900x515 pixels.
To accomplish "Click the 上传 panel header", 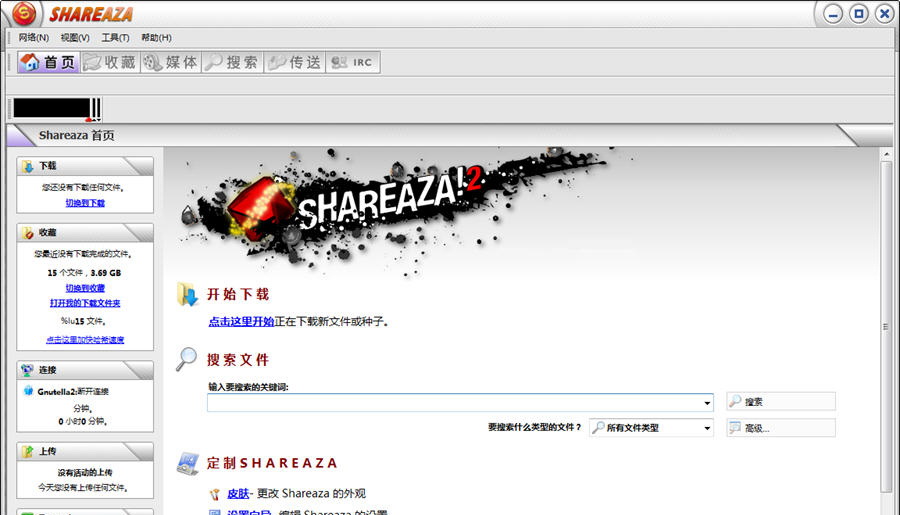I will click(x=85, y=451).
